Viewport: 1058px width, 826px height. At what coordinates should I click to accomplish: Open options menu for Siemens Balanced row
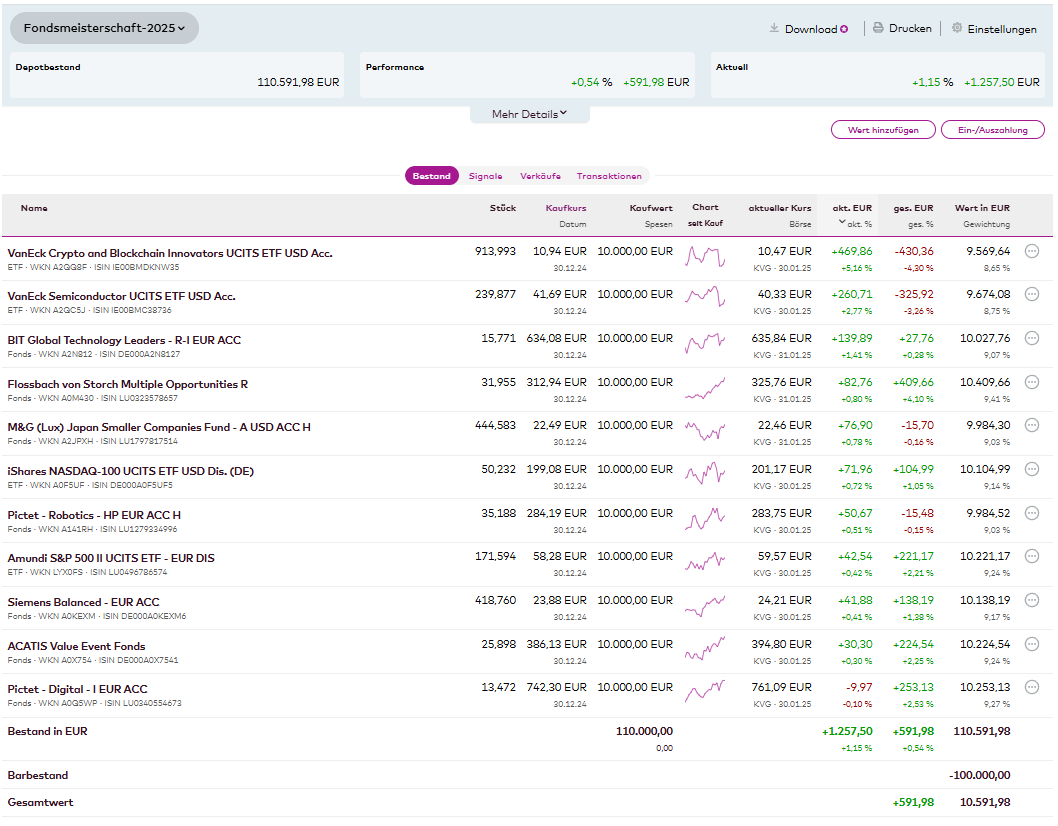tap(1032, 600)
